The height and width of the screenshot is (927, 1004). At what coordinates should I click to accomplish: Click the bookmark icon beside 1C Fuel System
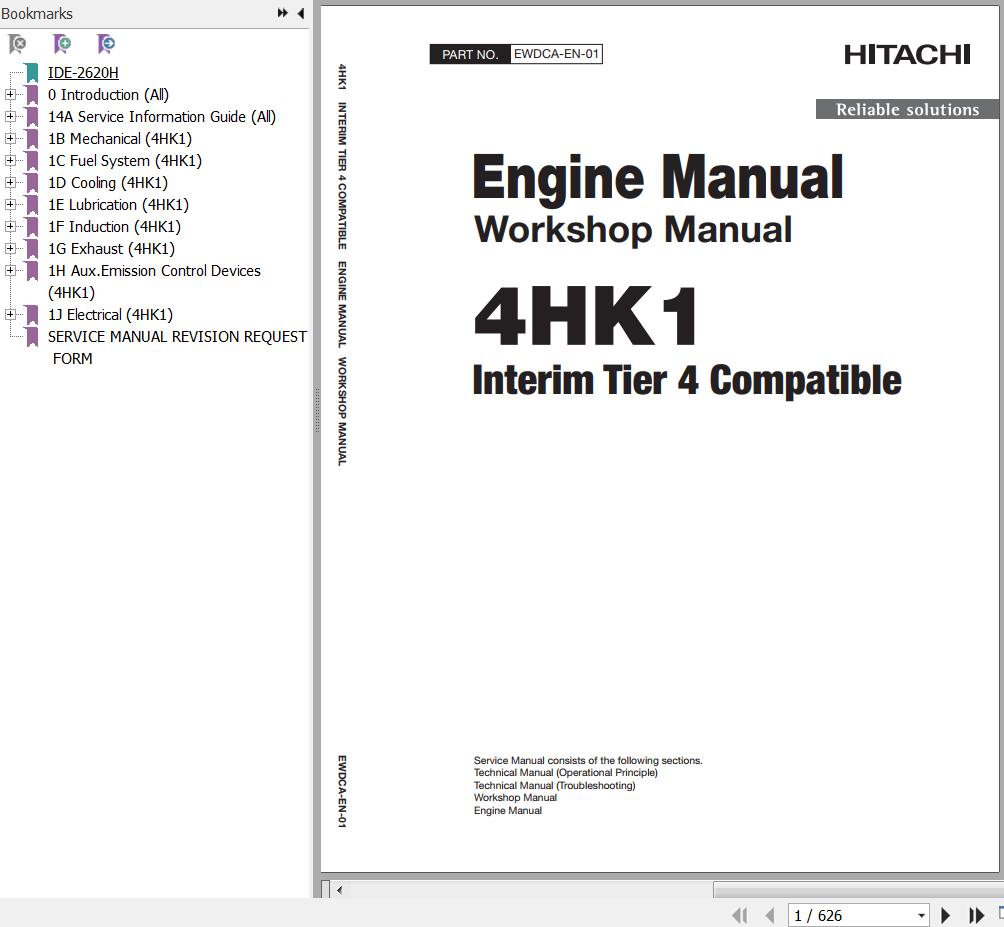(32, 161)
